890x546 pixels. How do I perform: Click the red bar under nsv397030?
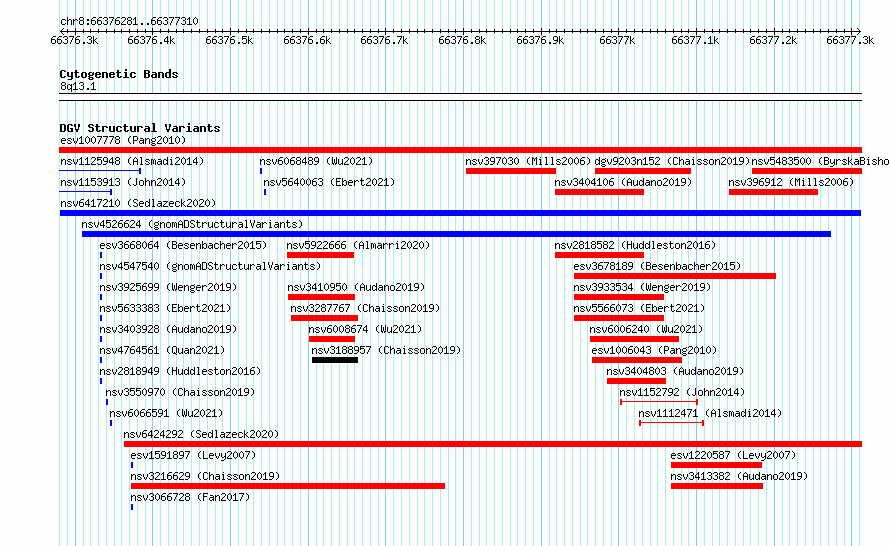coord(511,171)
